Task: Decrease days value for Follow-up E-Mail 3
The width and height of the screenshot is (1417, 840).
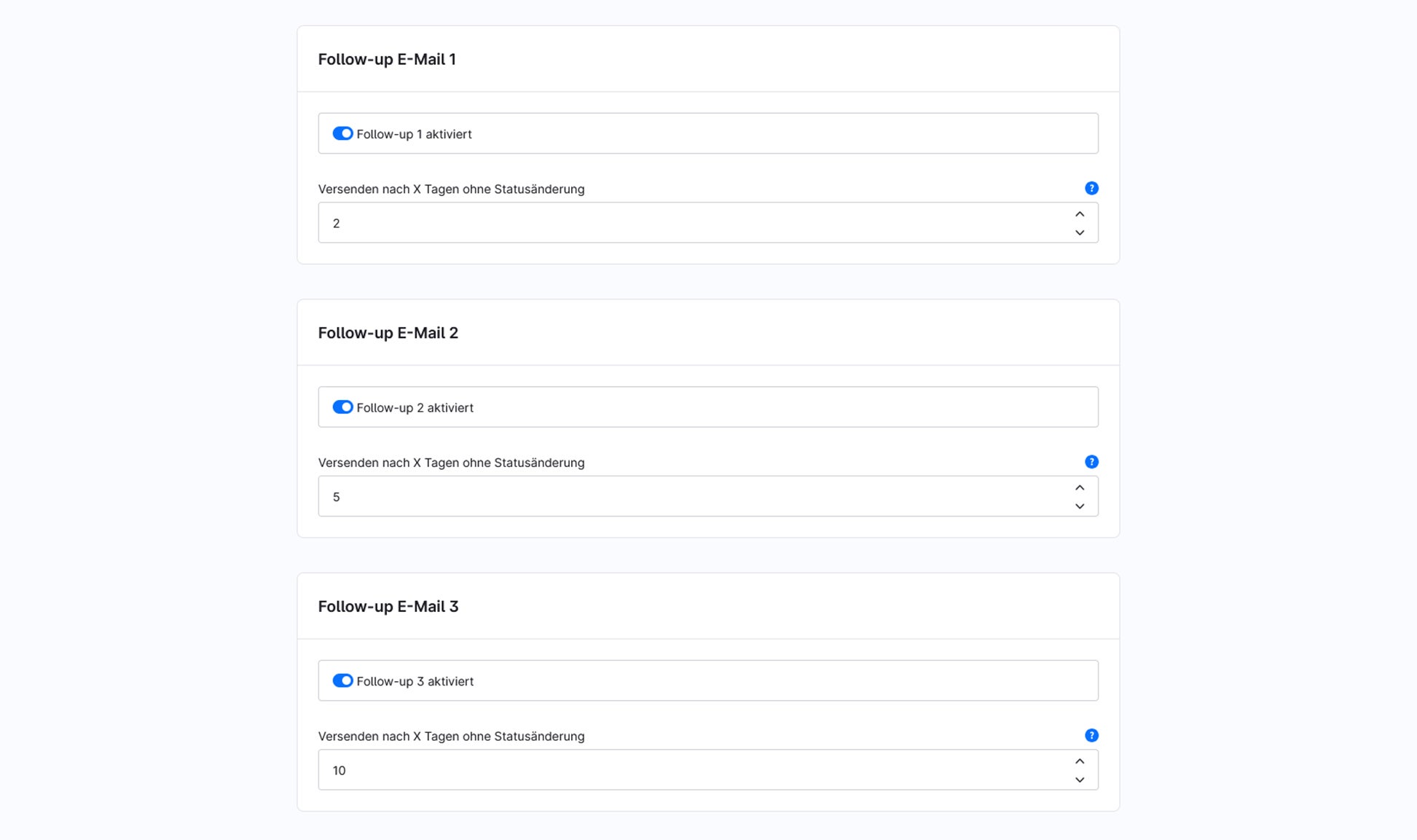Action: [x=1080, y=780]
